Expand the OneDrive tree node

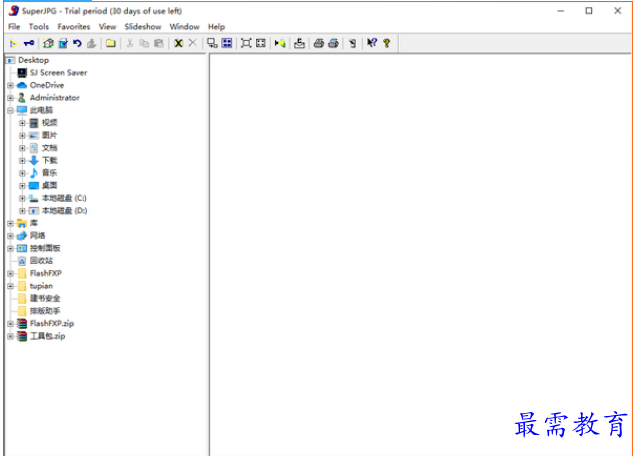coord(11,85)
